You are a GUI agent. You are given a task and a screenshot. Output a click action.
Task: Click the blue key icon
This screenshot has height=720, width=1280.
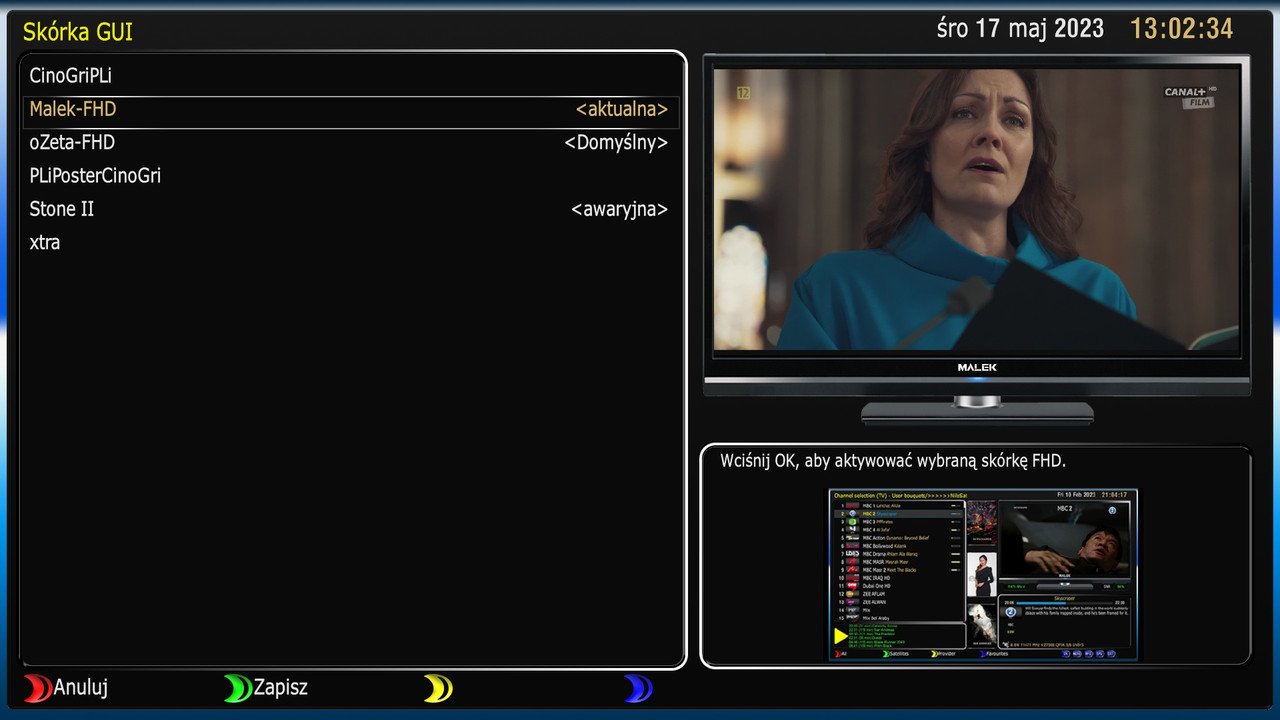638,688
